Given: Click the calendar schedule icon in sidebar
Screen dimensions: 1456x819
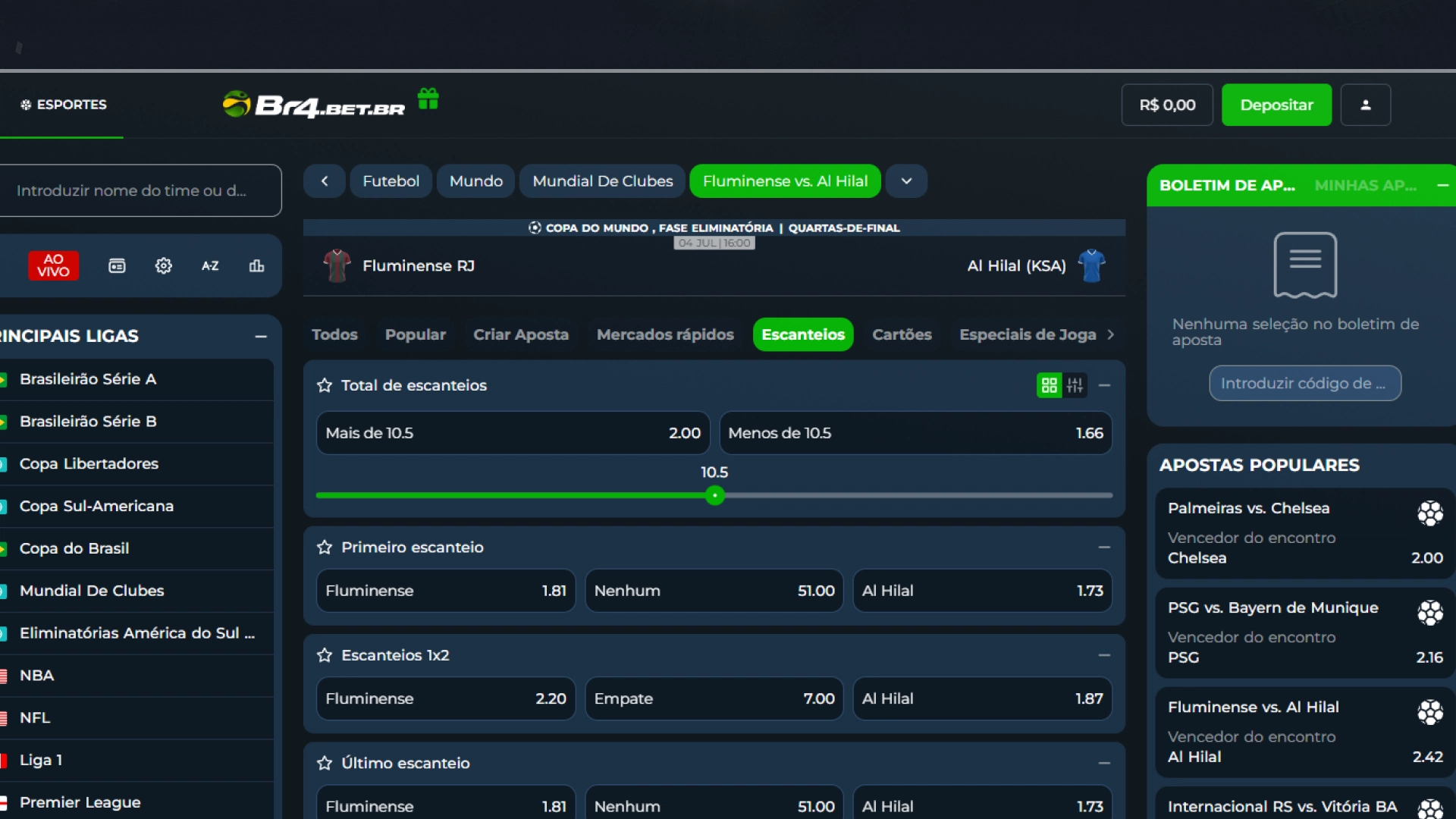Looking at the screenshot, I should (117, 266).
